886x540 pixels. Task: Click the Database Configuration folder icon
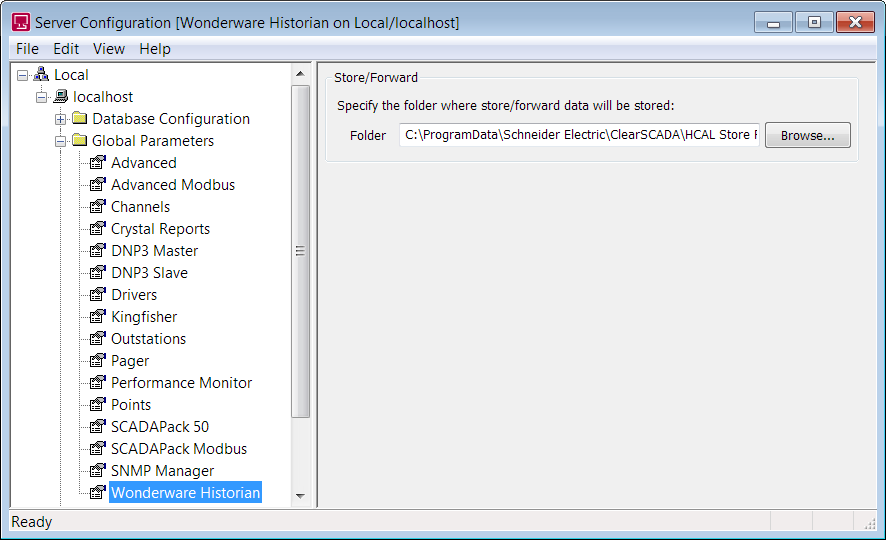point(80,118)
